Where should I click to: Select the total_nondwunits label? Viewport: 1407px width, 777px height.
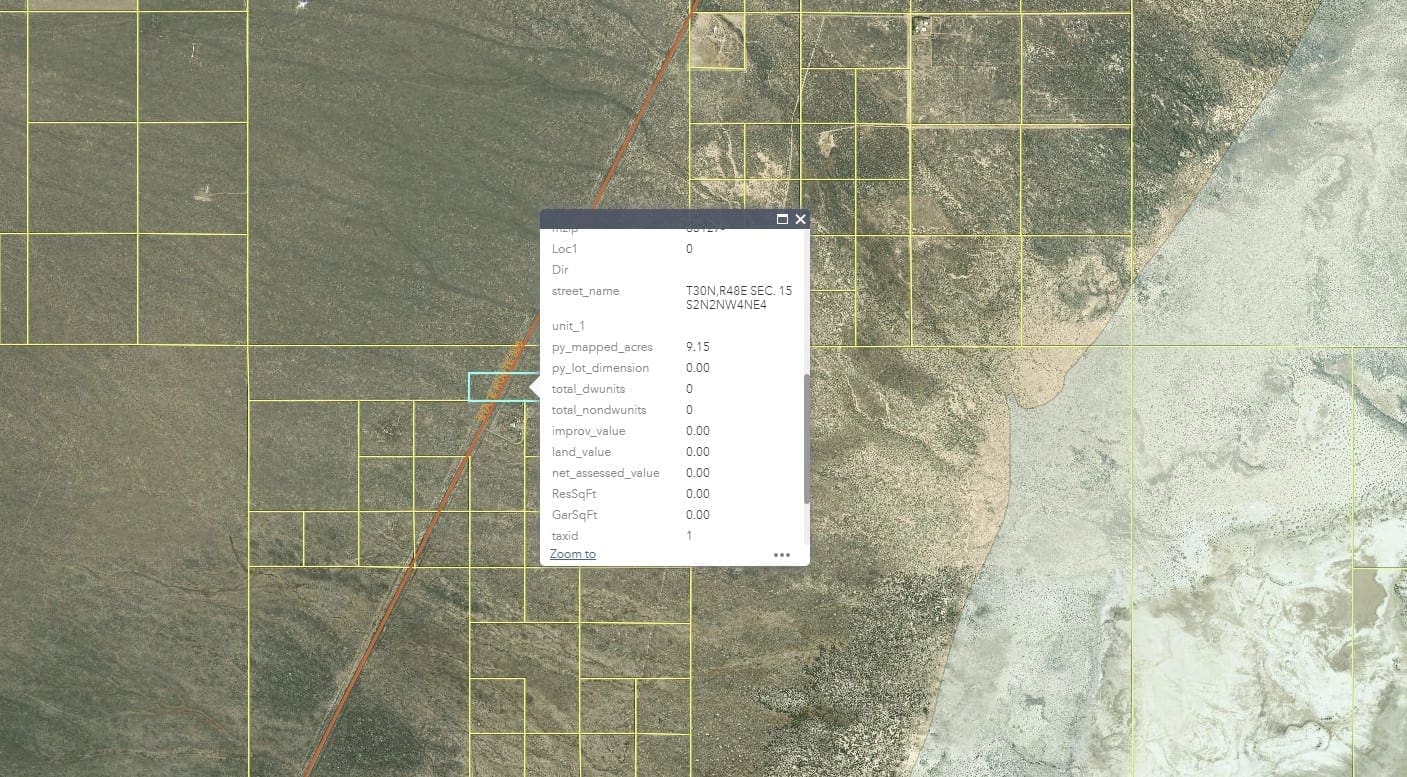pyautogui.click(x=599, y=410)
